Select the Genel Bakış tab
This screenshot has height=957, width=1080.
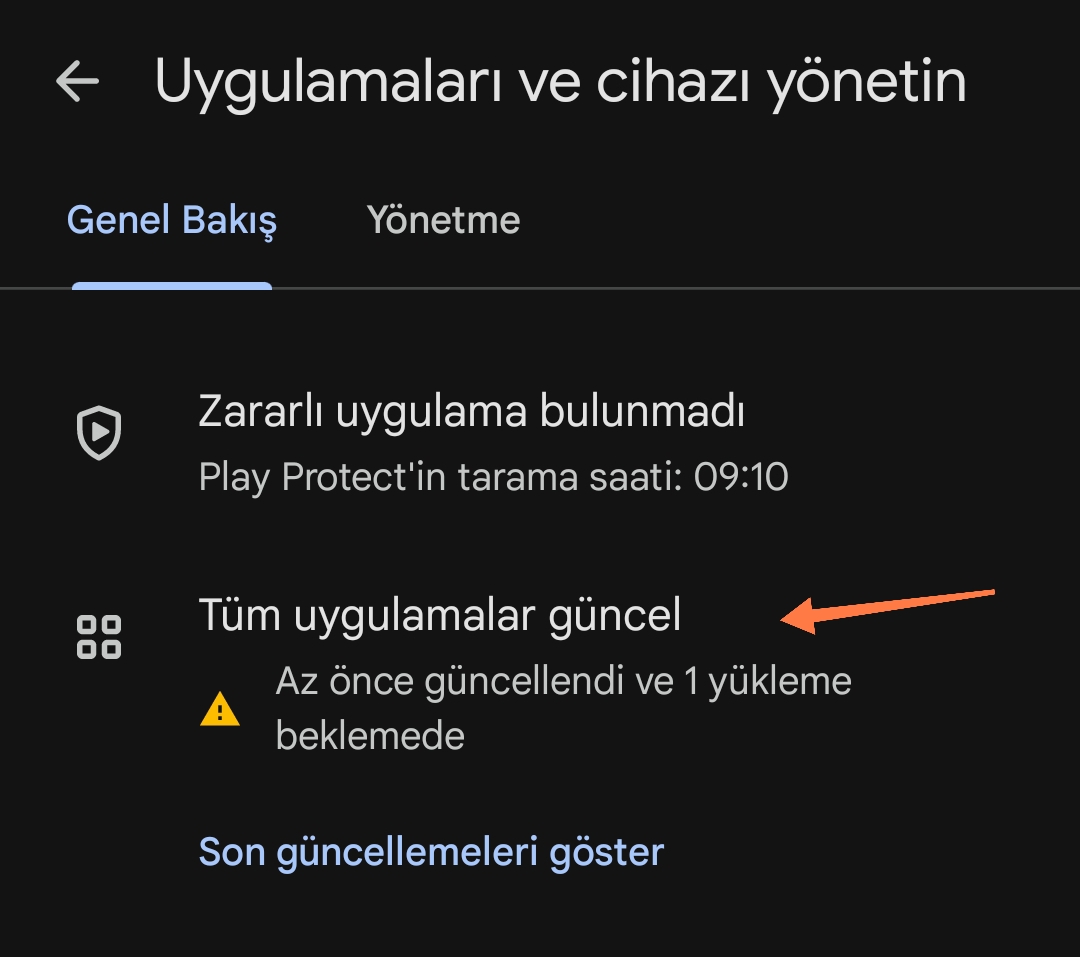[170, 220]
